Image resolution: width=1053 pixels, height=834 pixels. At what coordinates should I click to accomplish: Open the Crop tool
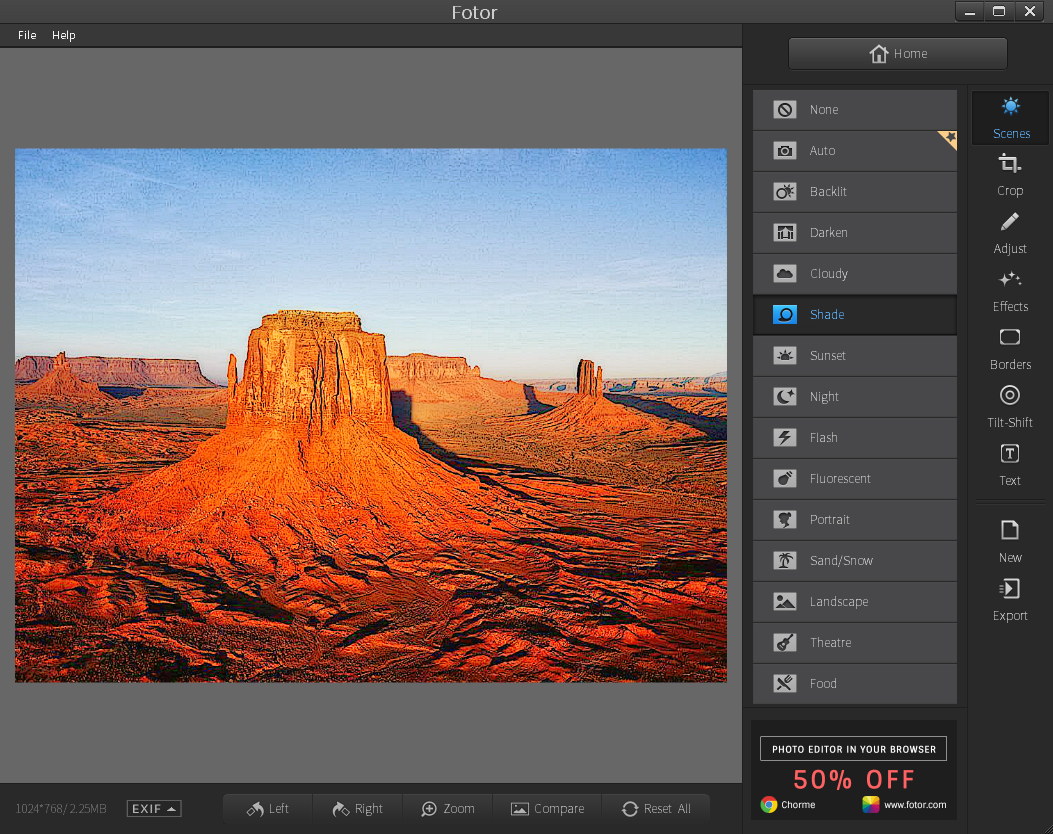1010,175
